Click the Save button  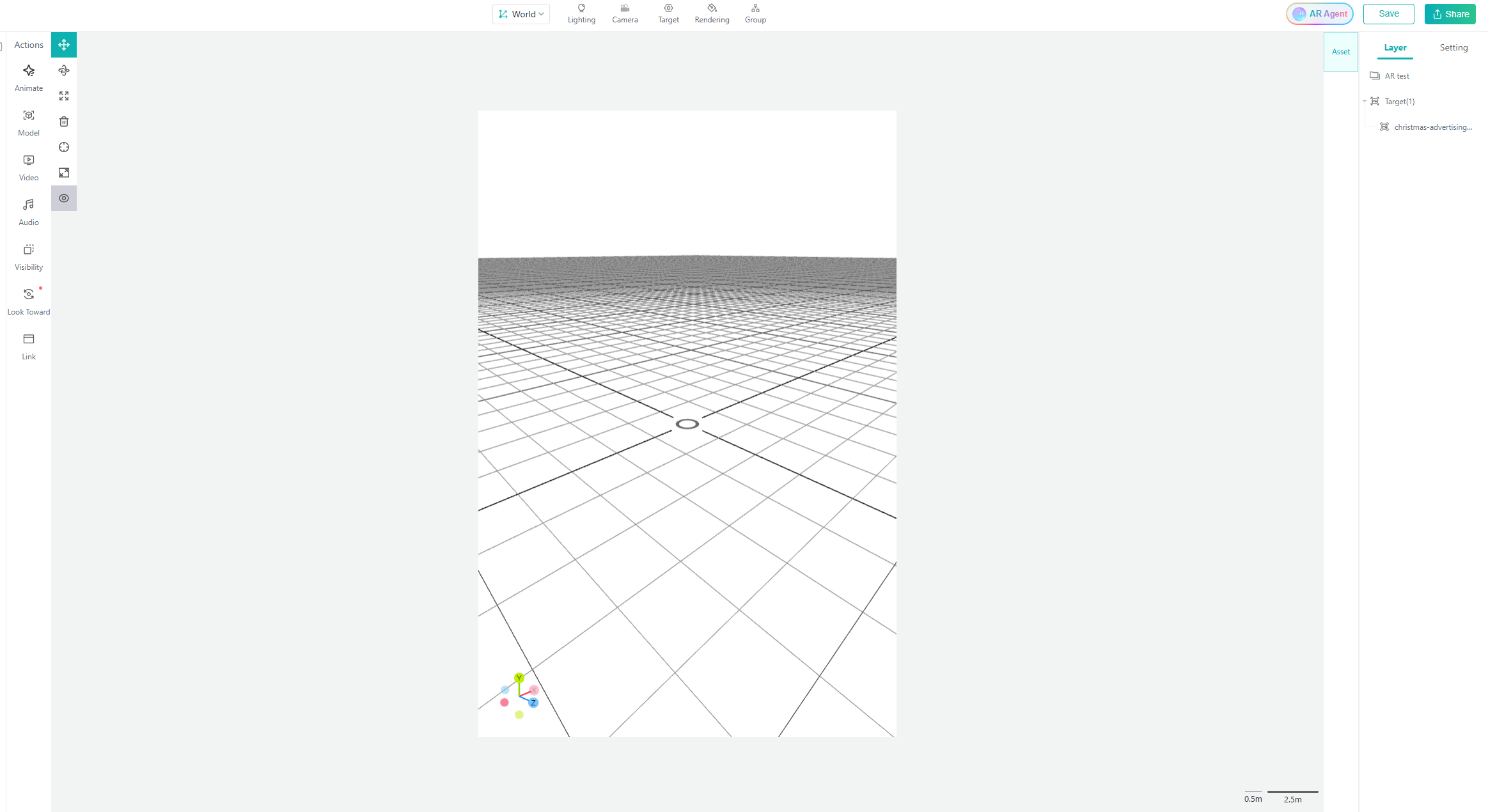(x=1388, y=13)
